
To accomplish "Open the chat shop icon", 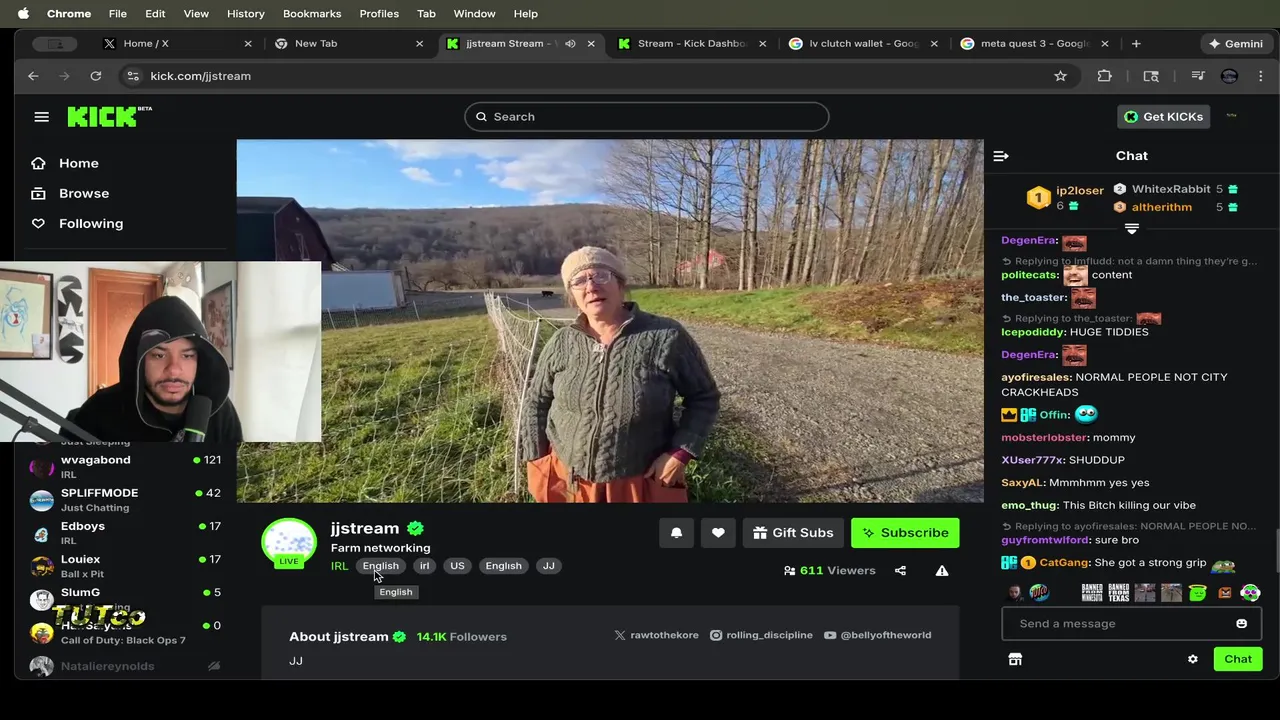I will (1015, 659).
